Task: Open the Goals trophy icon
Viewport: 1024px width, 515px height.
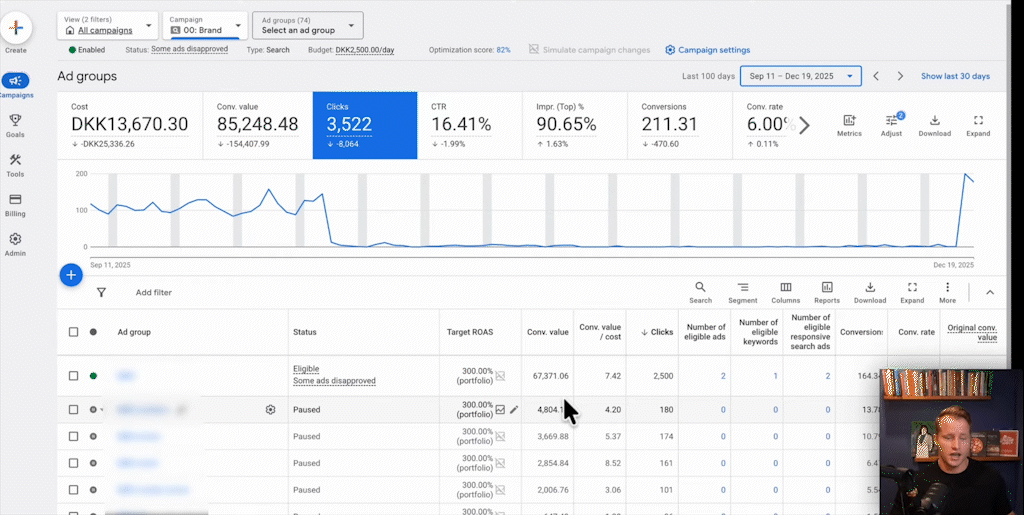Action: 15,121
